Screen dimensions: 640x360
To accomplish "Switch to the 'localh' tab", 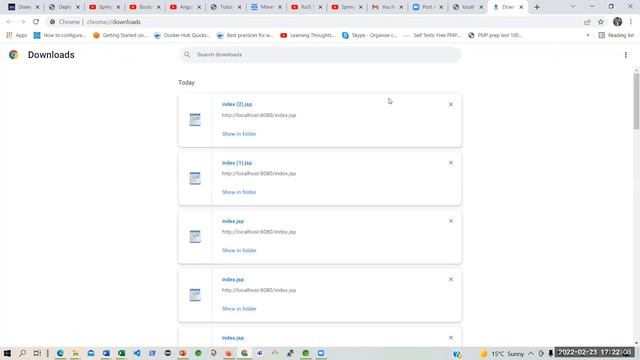I will pos(468,7).
